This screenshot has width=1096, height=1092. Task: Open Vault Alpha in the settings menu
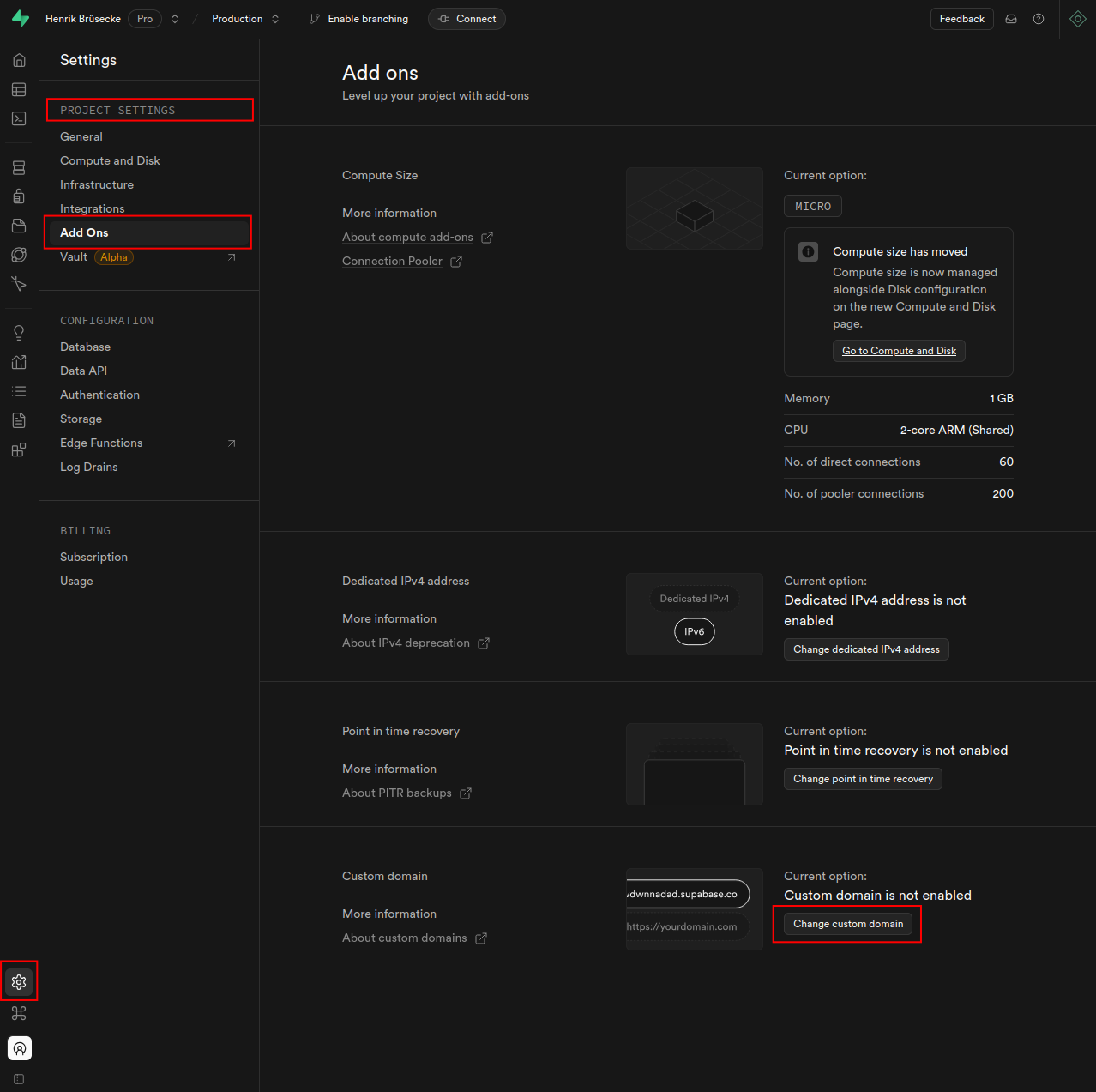pyautogui.click(x=149, y=257)
